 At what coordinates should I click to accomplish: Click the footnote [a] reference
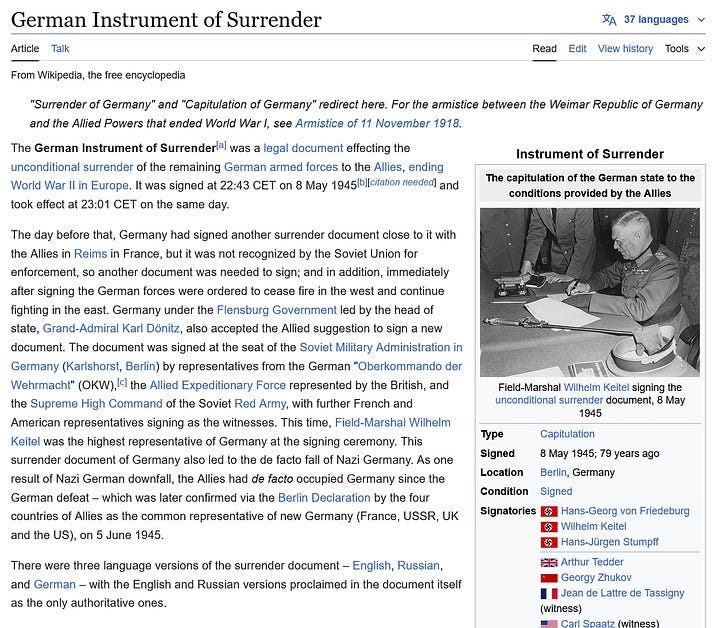(221, 145)
